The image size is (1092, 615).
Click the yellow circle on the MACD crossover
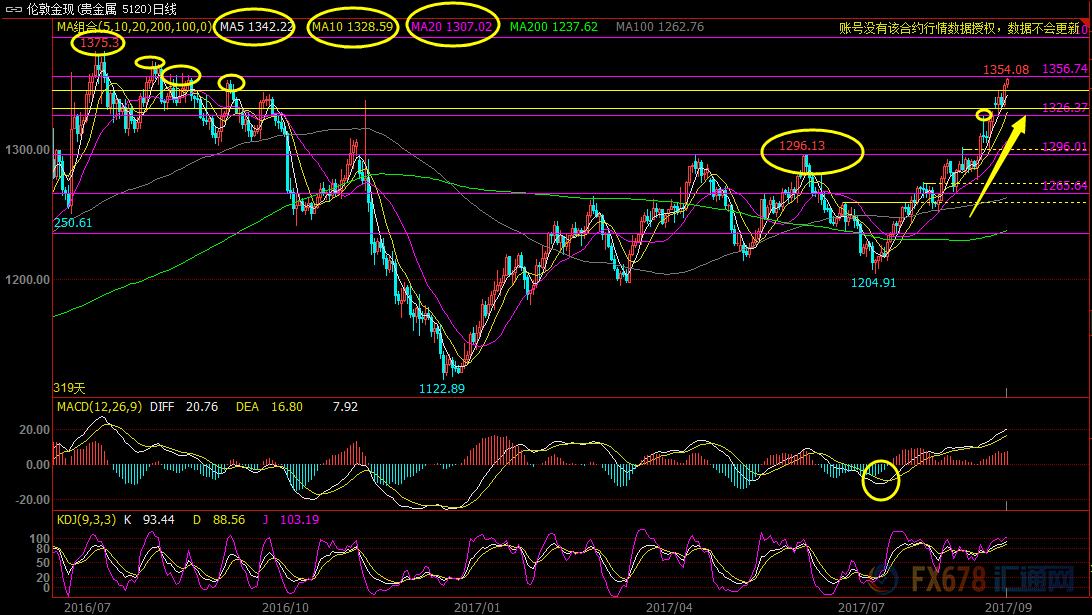click(881, 478)
